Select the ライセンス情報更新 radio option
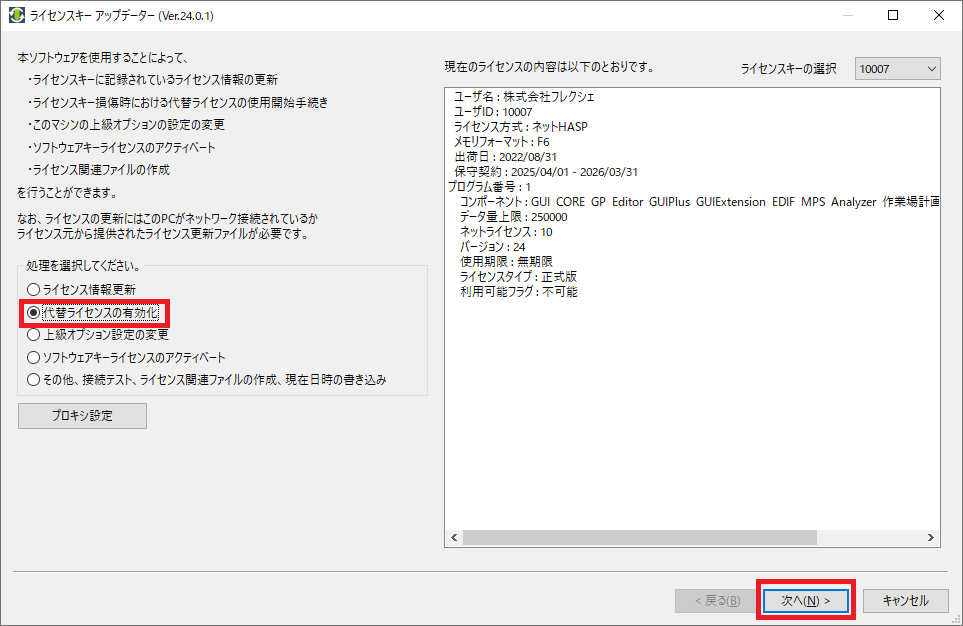Image resolution: width=963 pixels, height=626 pixels. [34, 289]
